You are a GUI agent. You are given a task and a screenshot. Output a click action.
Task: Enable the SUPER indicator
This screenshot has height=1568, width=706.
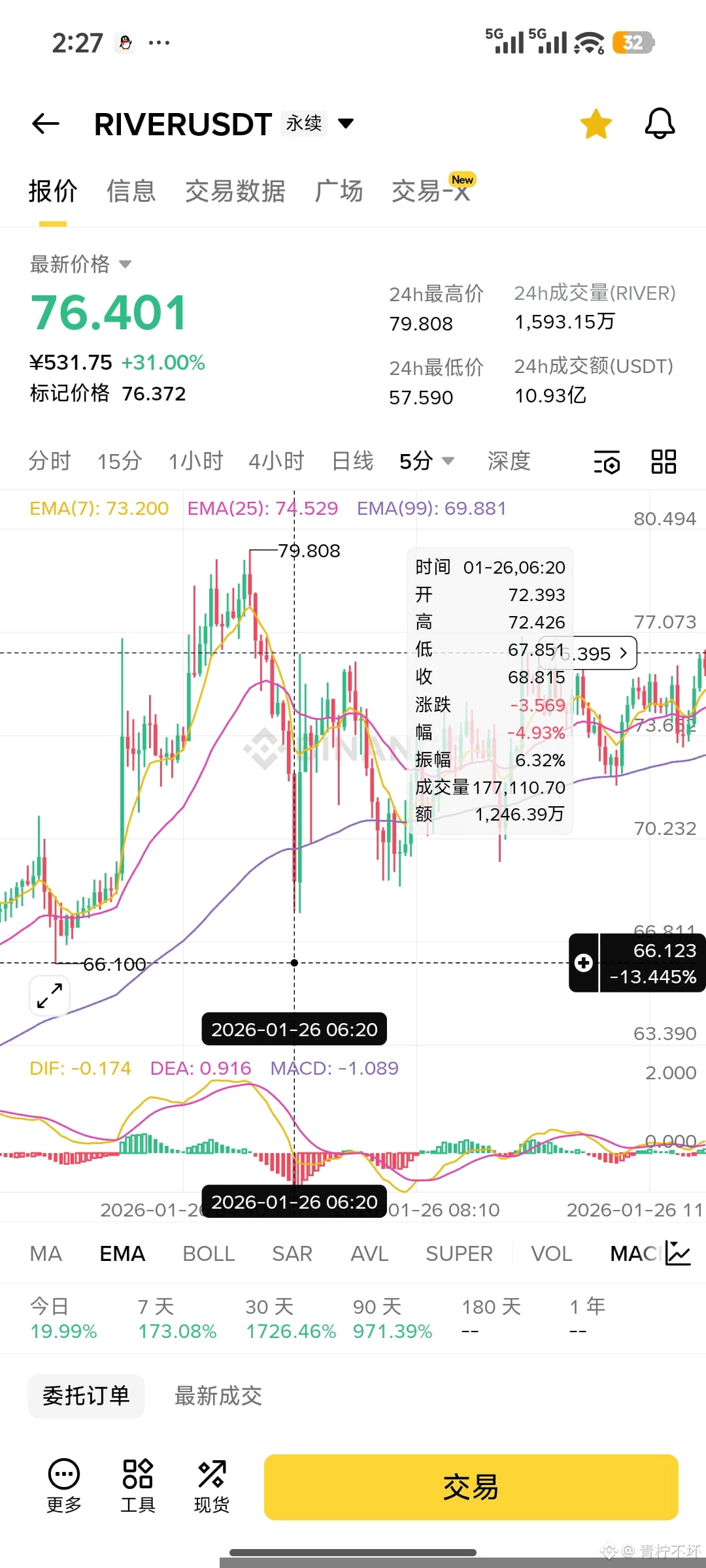coord(459,1254)
